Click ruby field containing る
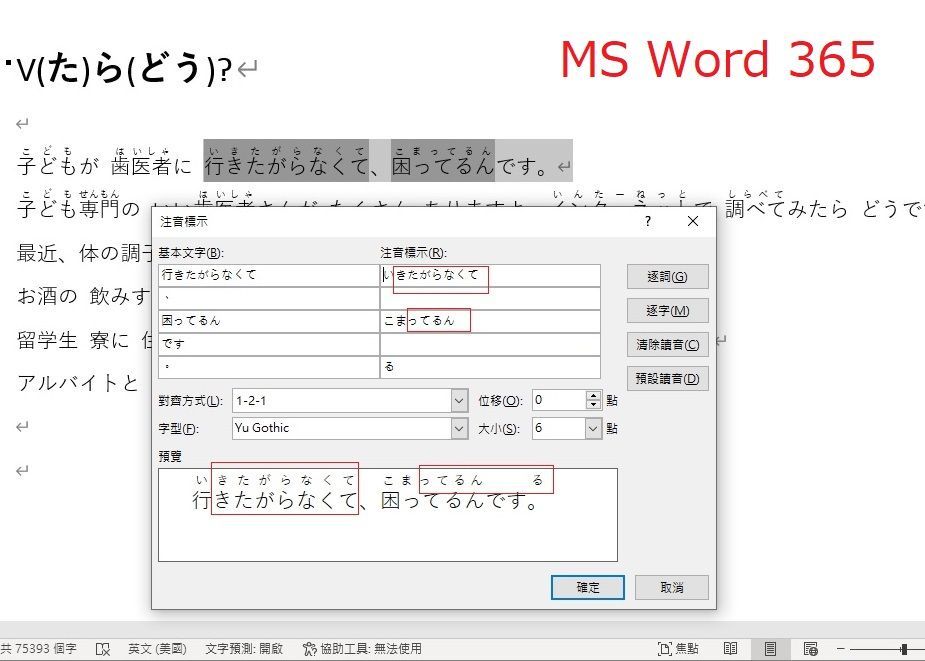The width and height of the screenshot is (925, 661). pyautogui.click(x=490, y=367)
